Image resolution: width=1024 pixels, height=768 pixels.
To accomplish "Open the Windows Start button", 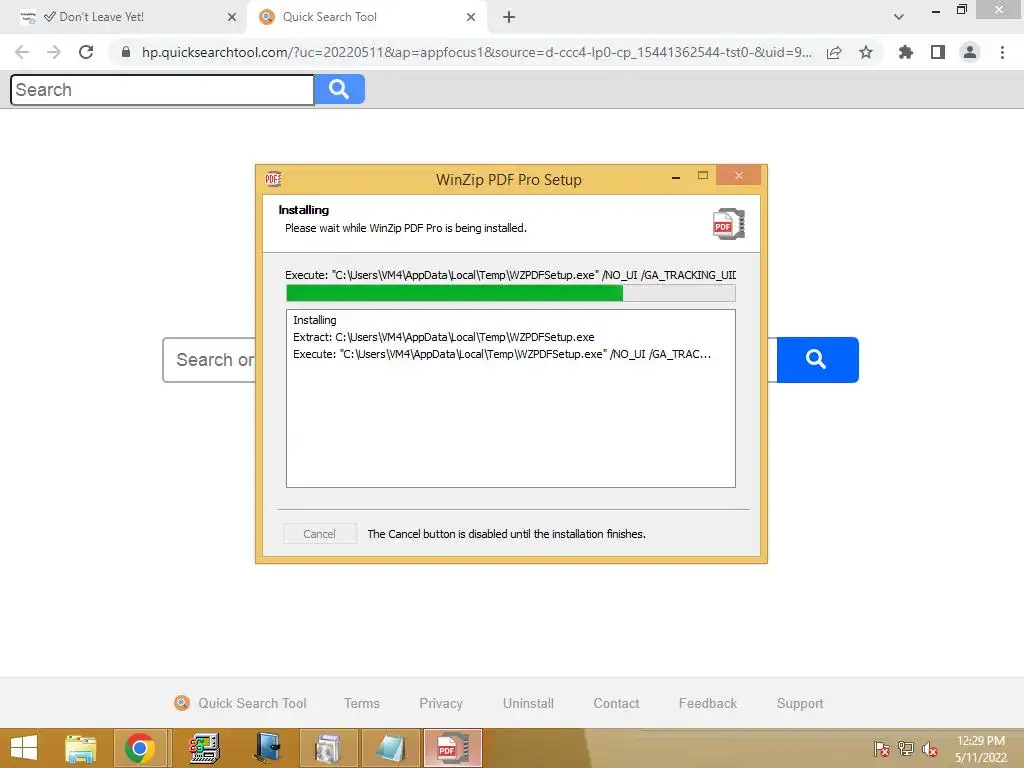I will click(x=24, y=748).
